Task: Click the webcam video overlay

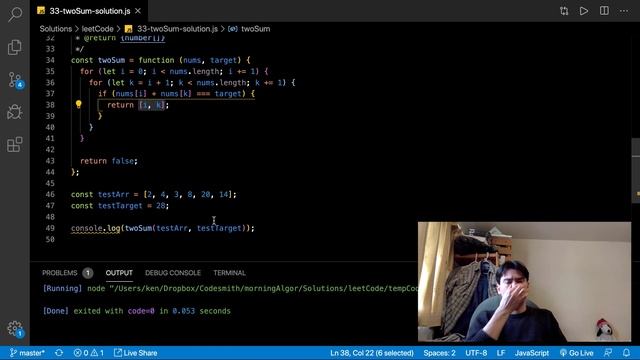Action: (524, 282)
